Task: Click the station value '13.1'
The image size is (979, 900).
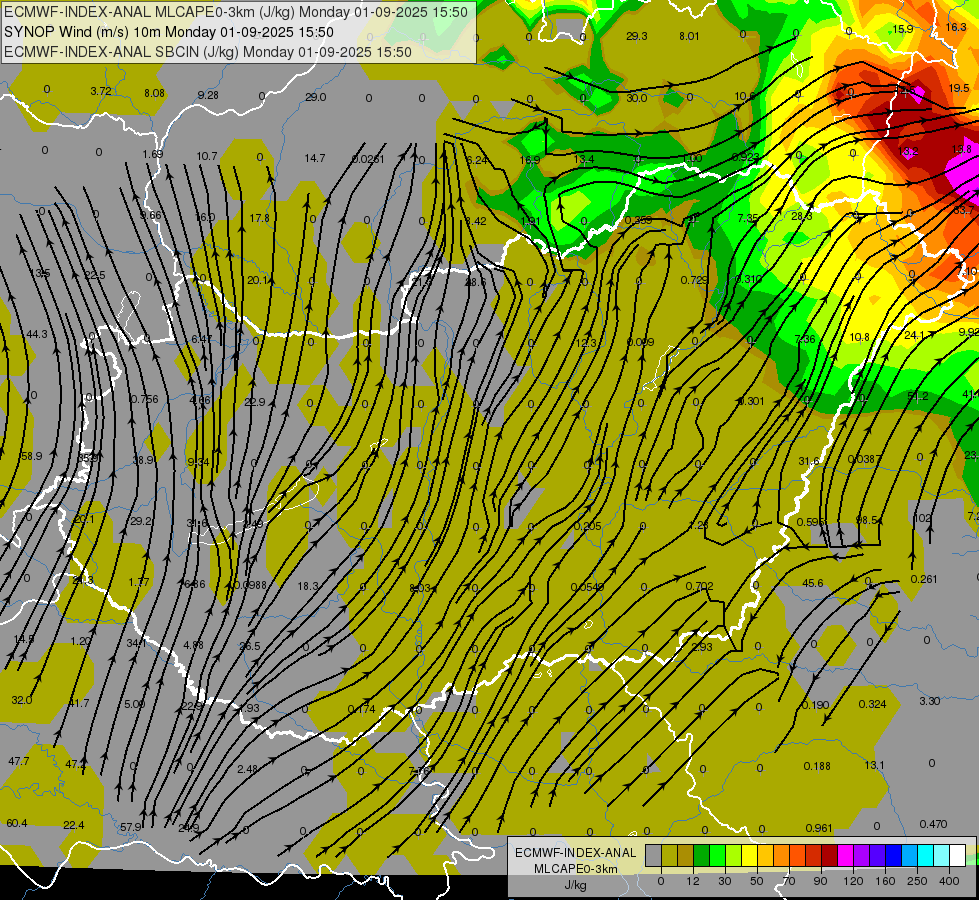Action: 874,765
